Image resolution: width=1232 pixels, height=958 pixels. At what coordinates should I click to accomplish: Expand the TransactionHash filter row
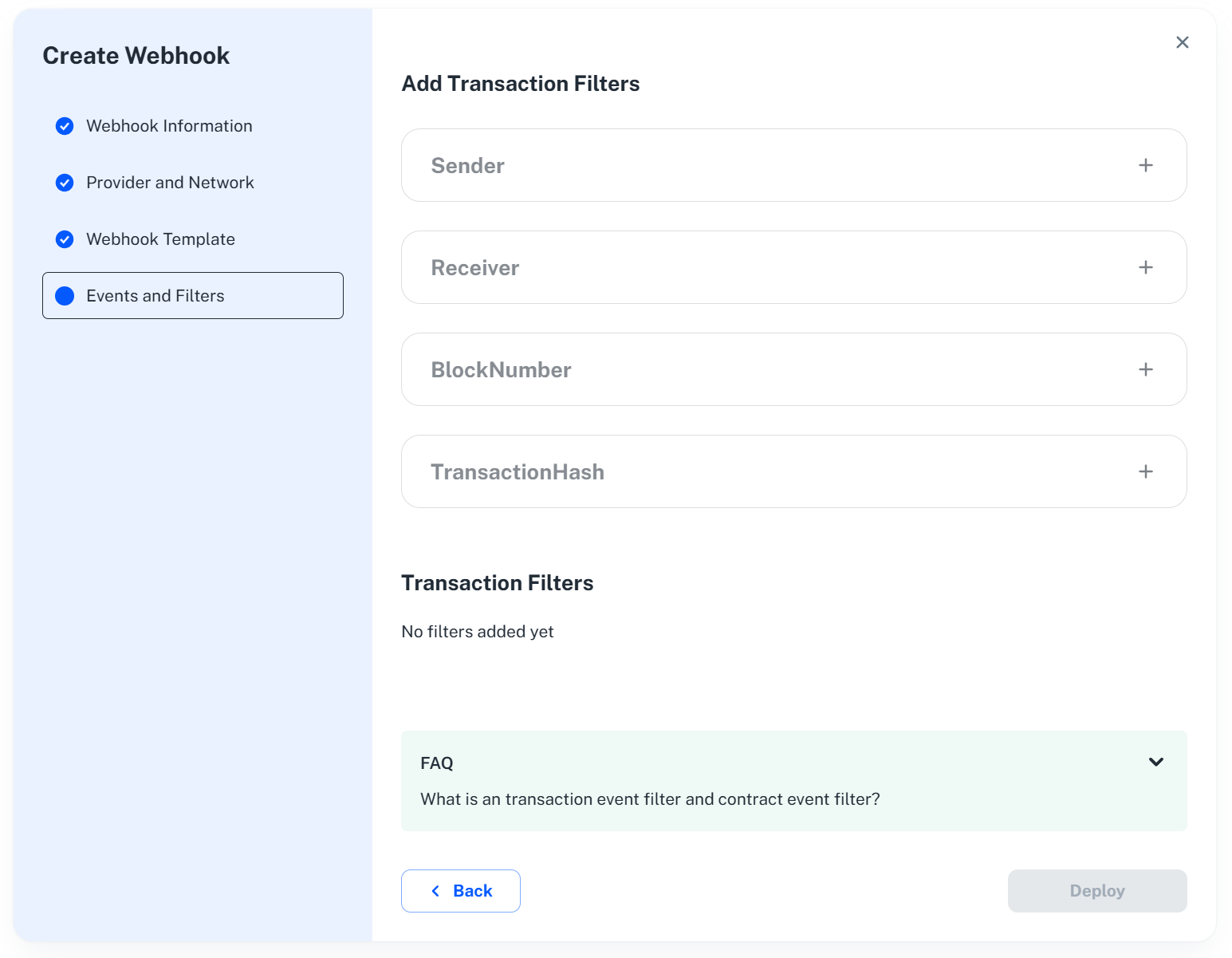793,471
